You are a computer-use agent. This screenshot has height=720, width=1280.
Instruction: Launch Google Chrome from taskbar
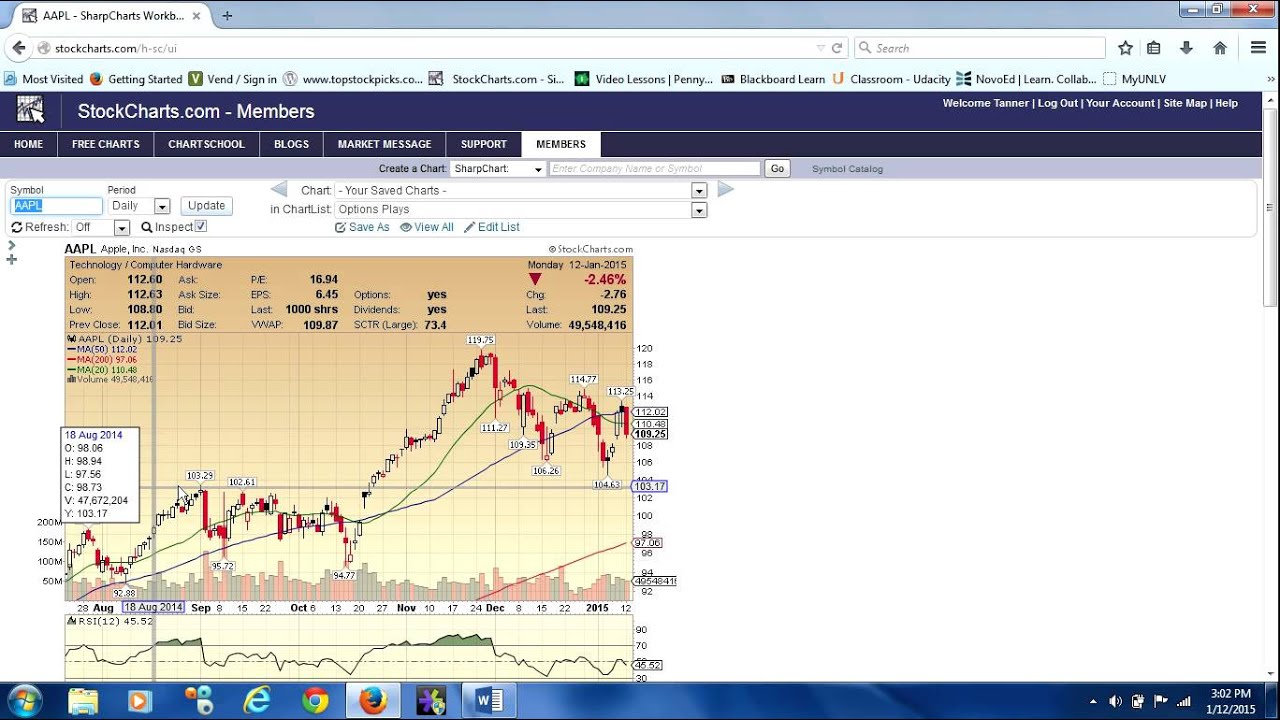315,701
